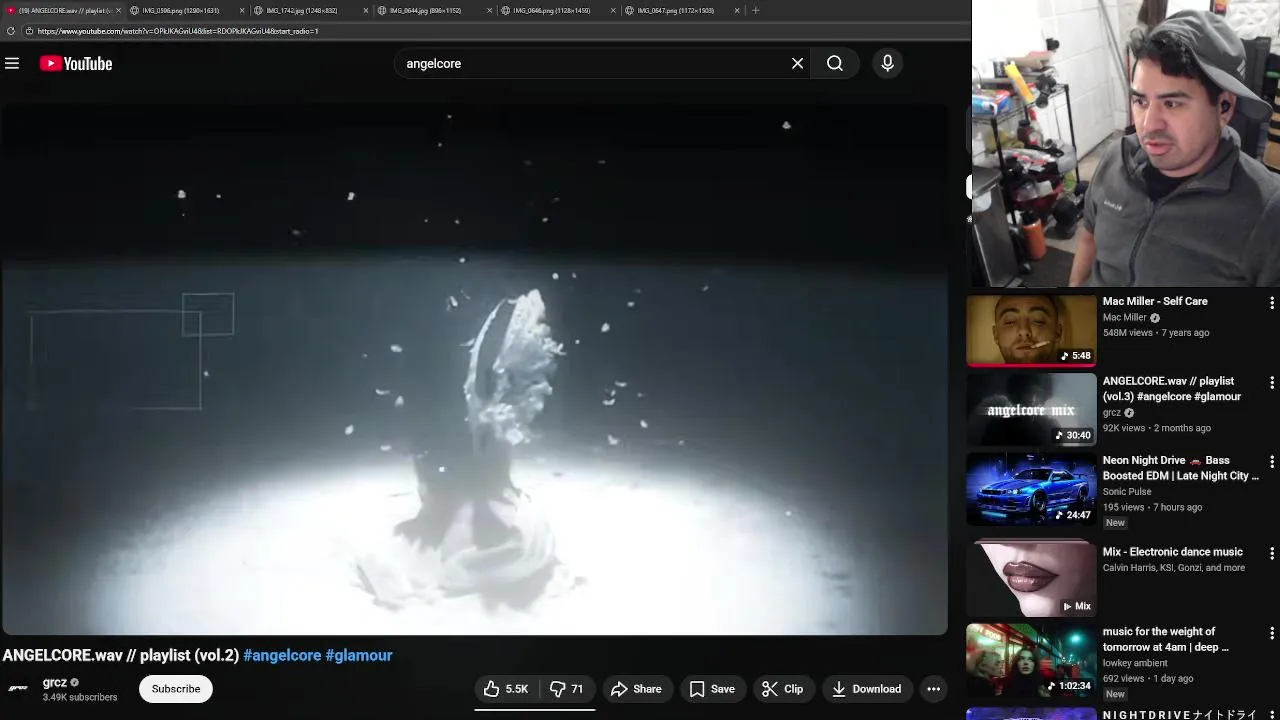Click lowkey ambient channel name
Screen dimensions: 1280x720
(x=1135, y=663)
